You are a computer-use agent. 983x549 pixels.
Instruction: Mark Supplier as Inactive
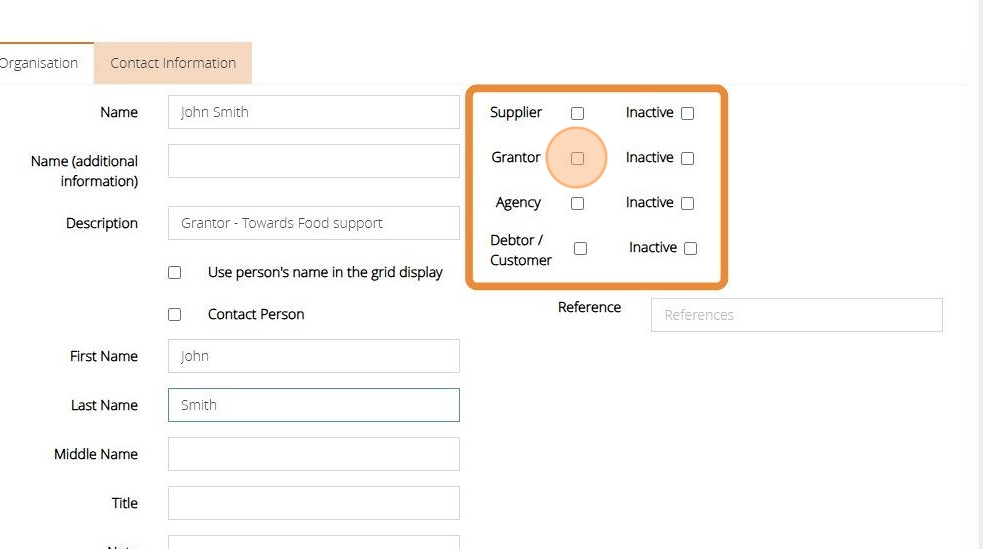click(x=687, y=113)
